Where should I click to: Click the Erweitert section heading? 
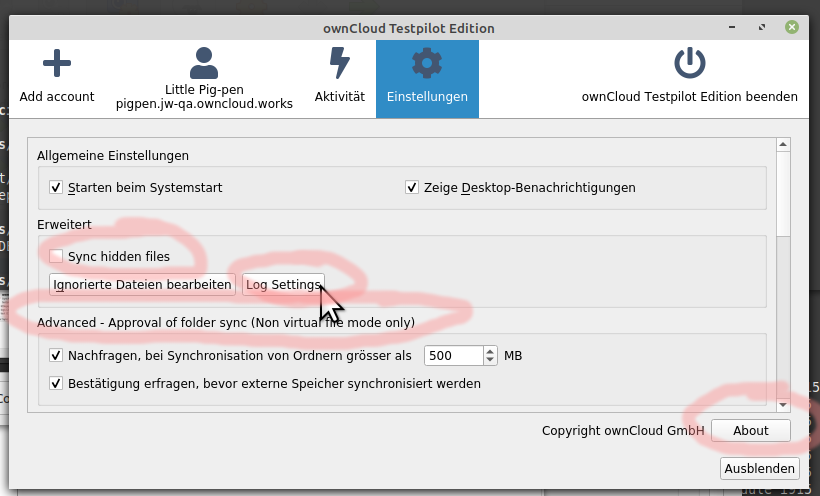(x=64, y=224)
